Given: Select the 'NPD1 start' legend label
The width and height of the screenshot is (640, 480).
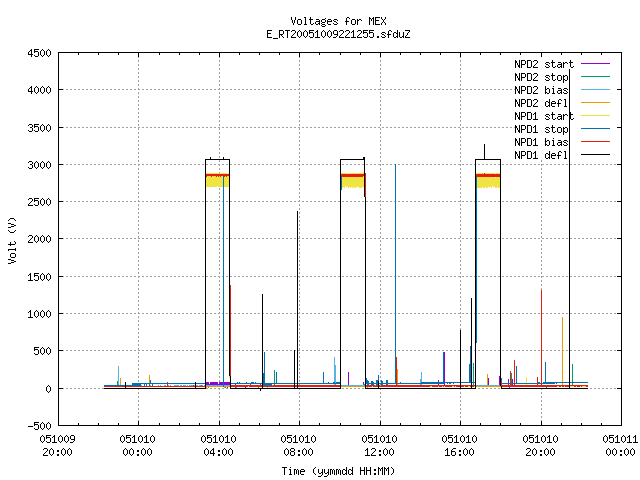Looking at the screenshot, I should [x=544, y=116].
